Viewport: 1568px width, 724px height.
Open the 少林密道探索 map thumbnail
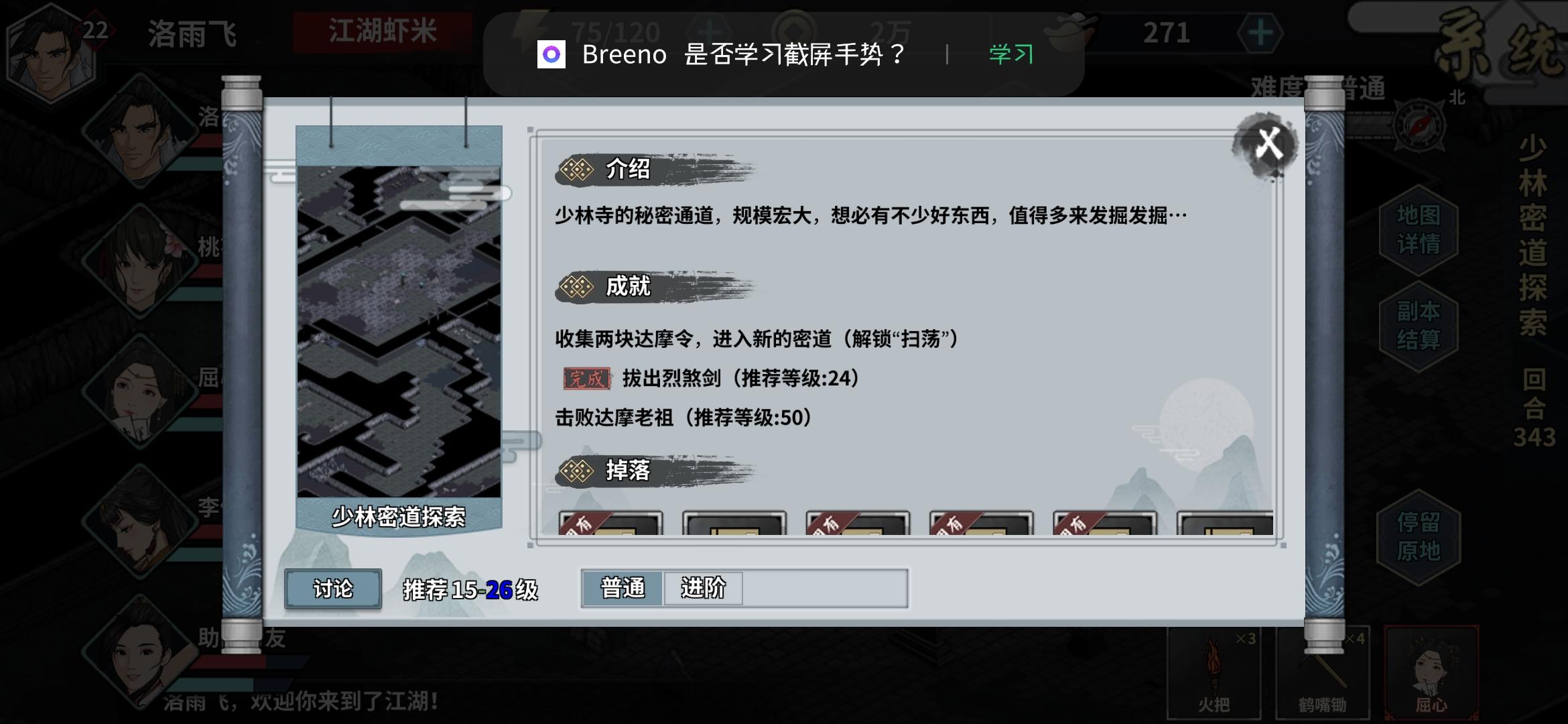pos(399,330)
